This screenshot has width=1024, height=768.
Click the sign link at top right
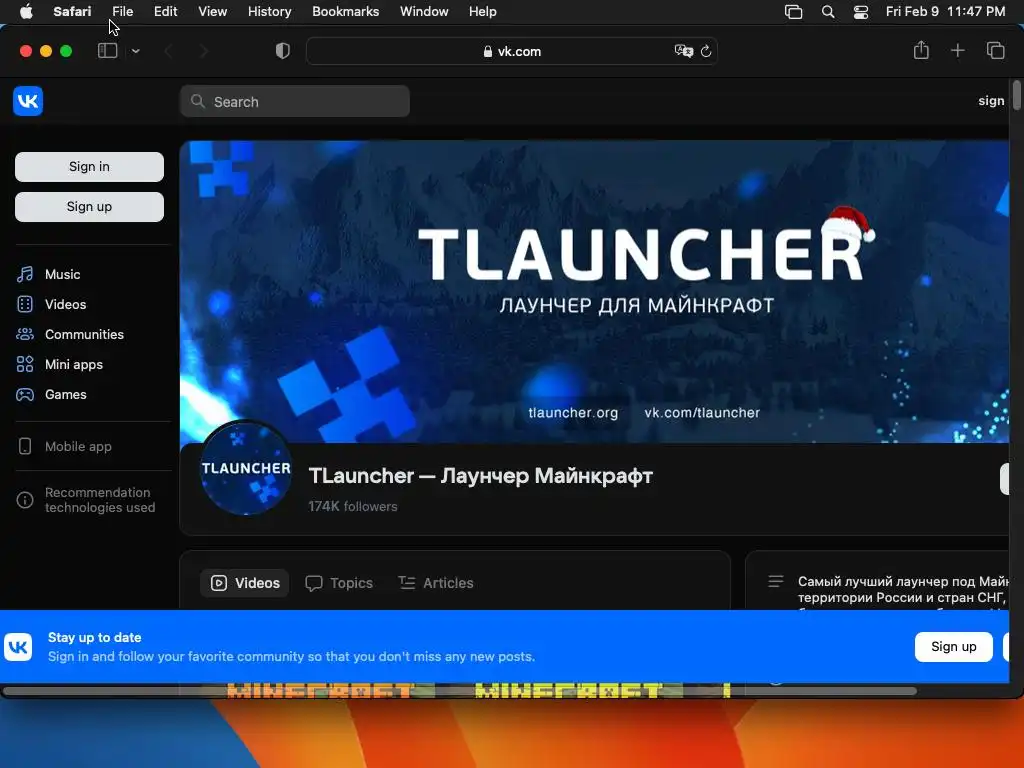[991, 101]
